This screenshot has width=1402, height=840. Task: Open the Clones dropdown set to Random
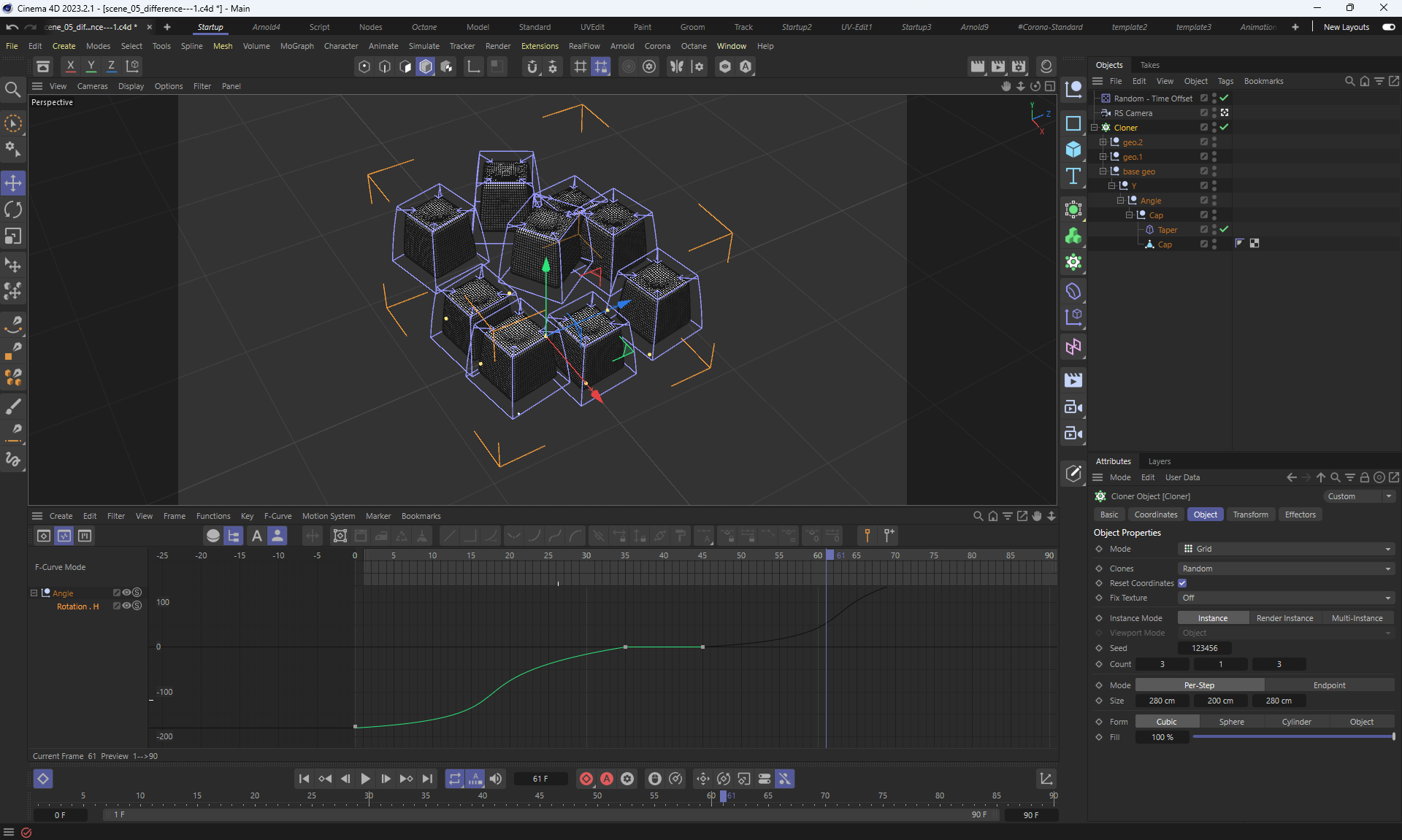[x=1285, y=569]
